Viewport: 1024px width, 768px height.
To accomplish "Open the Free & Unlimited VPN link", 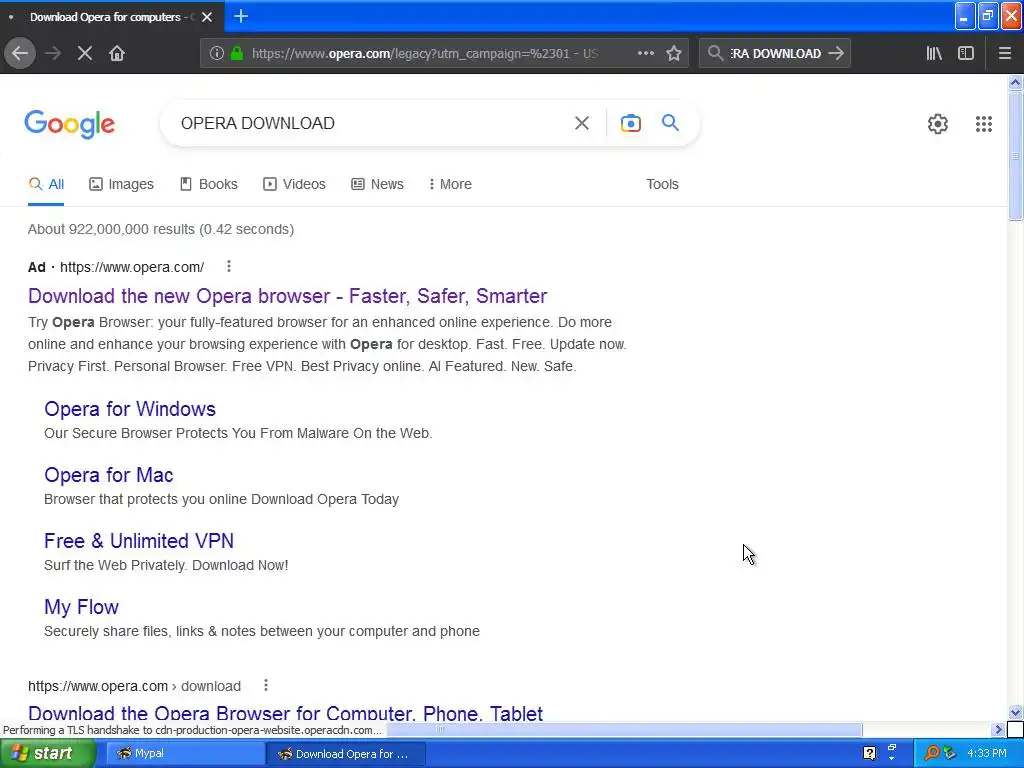I will click(139, 541).
